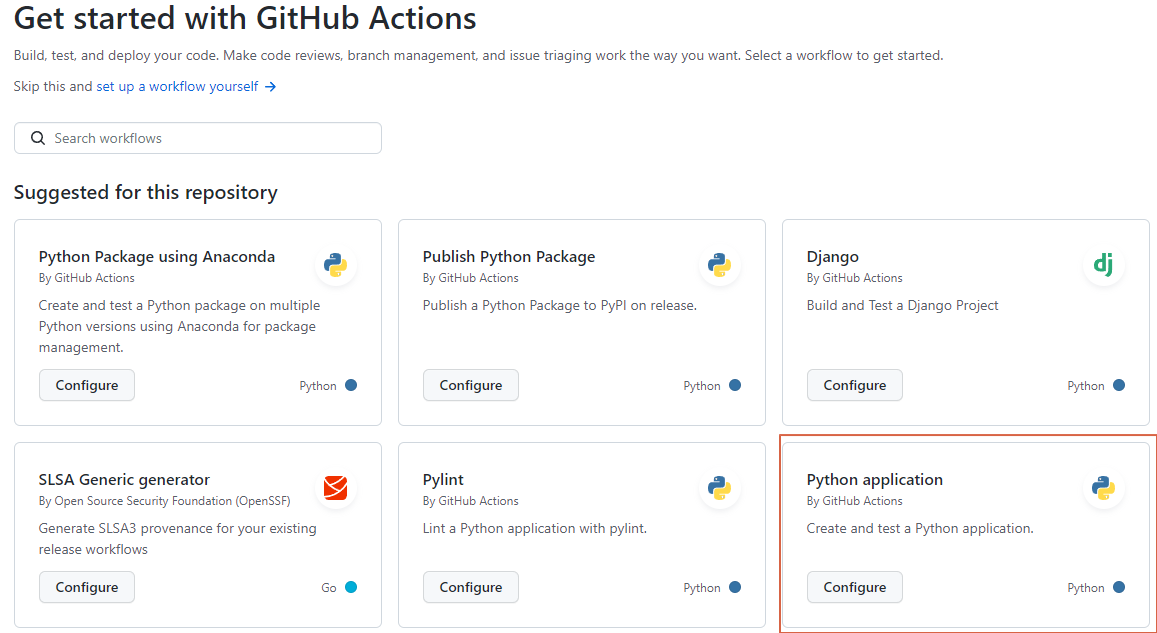This screenshot has height=633, width=1157.
Task: Click the Python logo on Anaconda package card
Action: [x=335, y=265]
